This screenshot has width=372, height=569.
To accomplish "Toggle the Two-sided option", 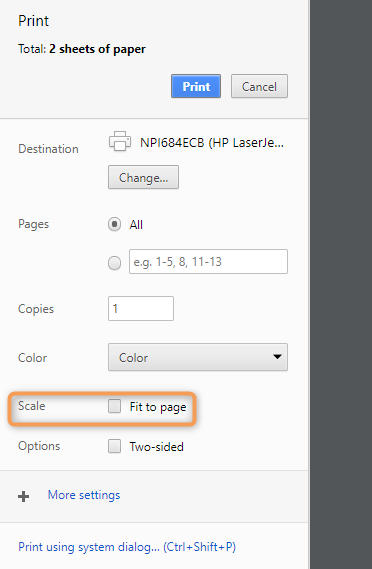I will pos(114,446).
